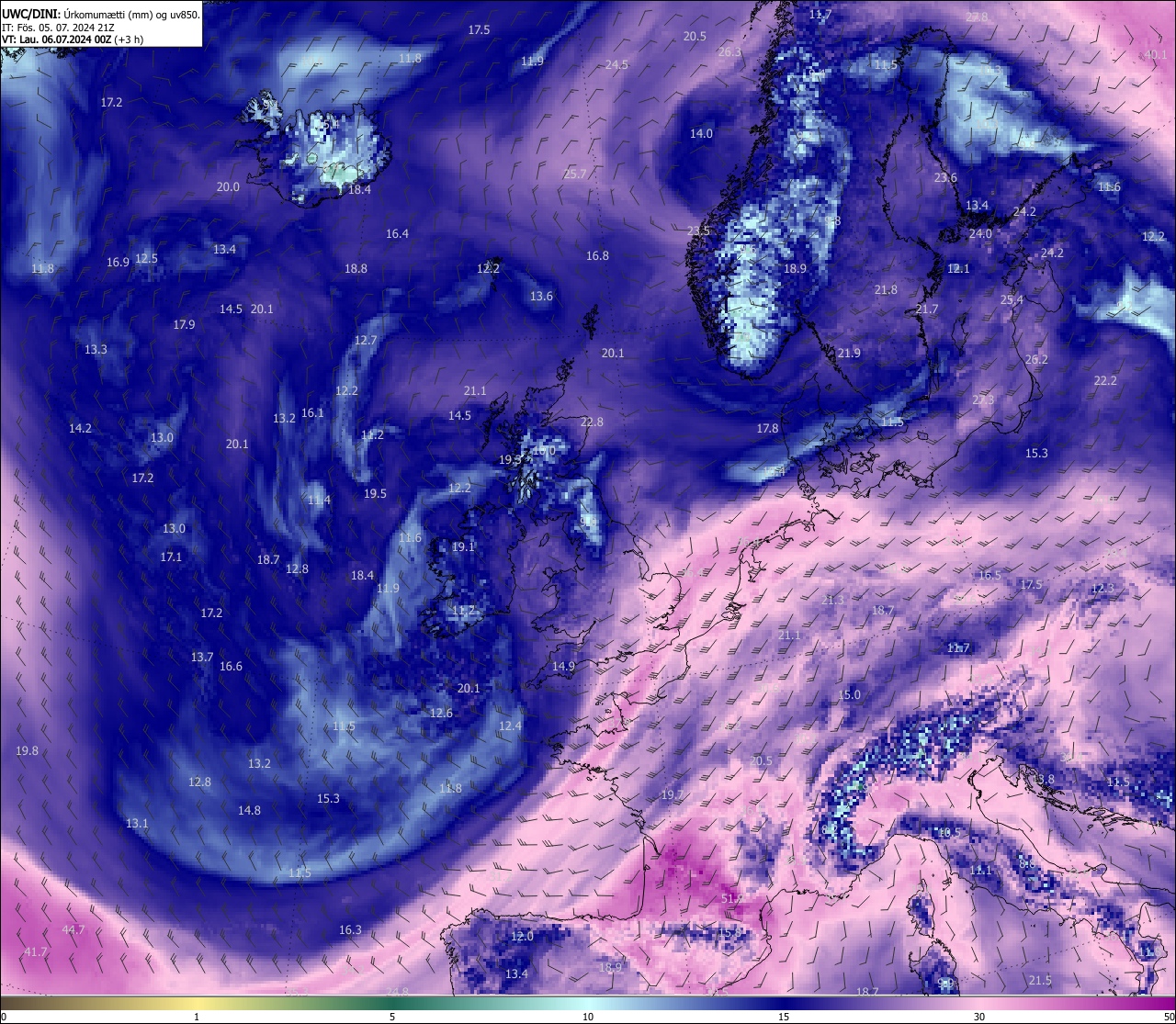Click the 12.3 value on the map
The image size is (1176, 1024).
pos(1102,589)
